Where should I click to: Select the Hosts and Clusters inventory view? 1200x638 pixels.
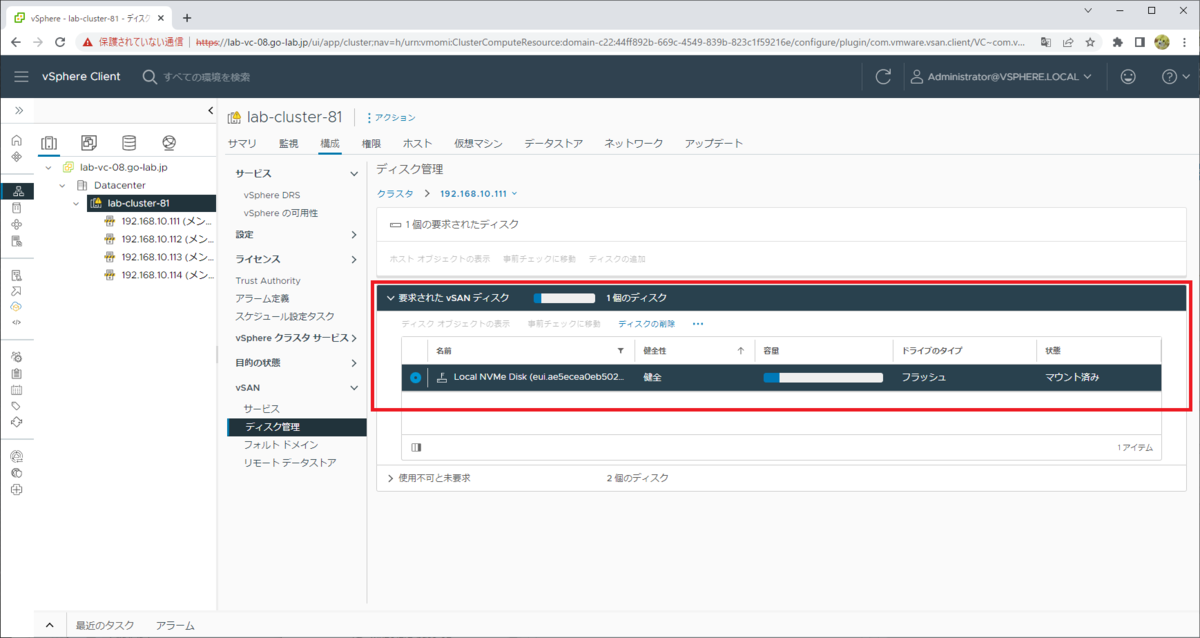[49, 143]
